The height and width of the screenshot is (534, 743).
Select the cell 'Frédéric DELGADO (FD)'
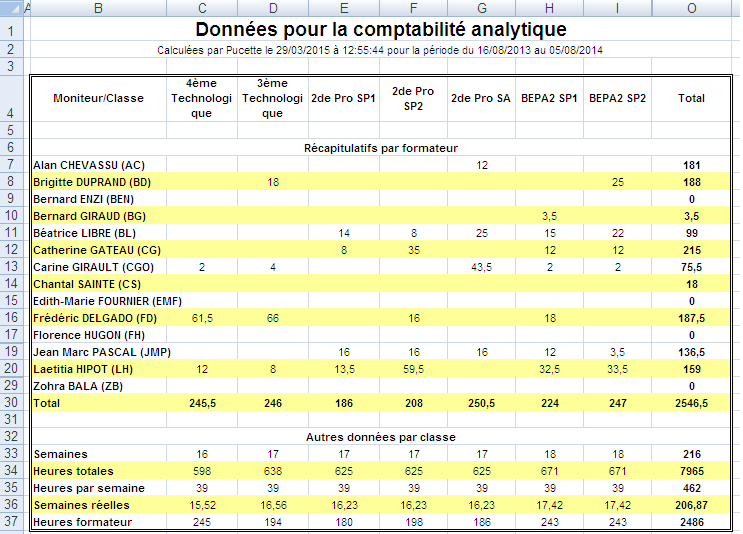pos(99,318)
